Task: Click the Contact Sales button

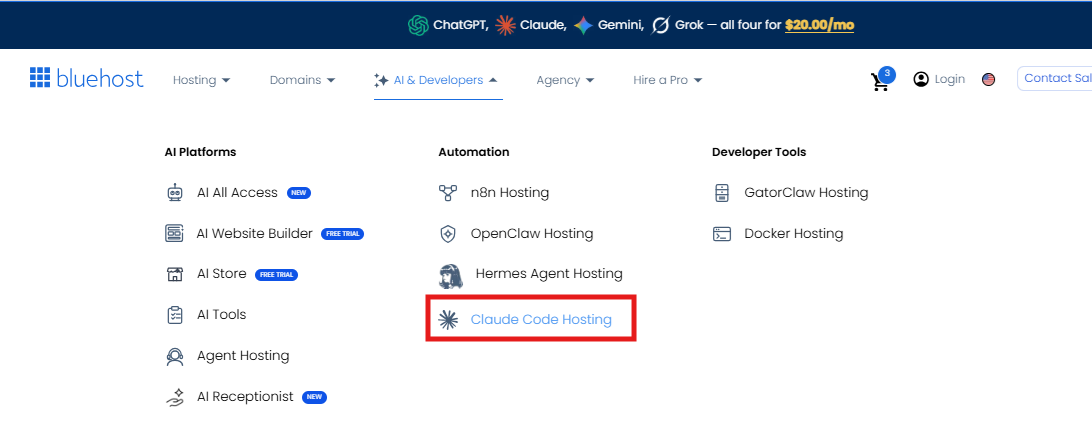Action: [x=1054, y=79]
